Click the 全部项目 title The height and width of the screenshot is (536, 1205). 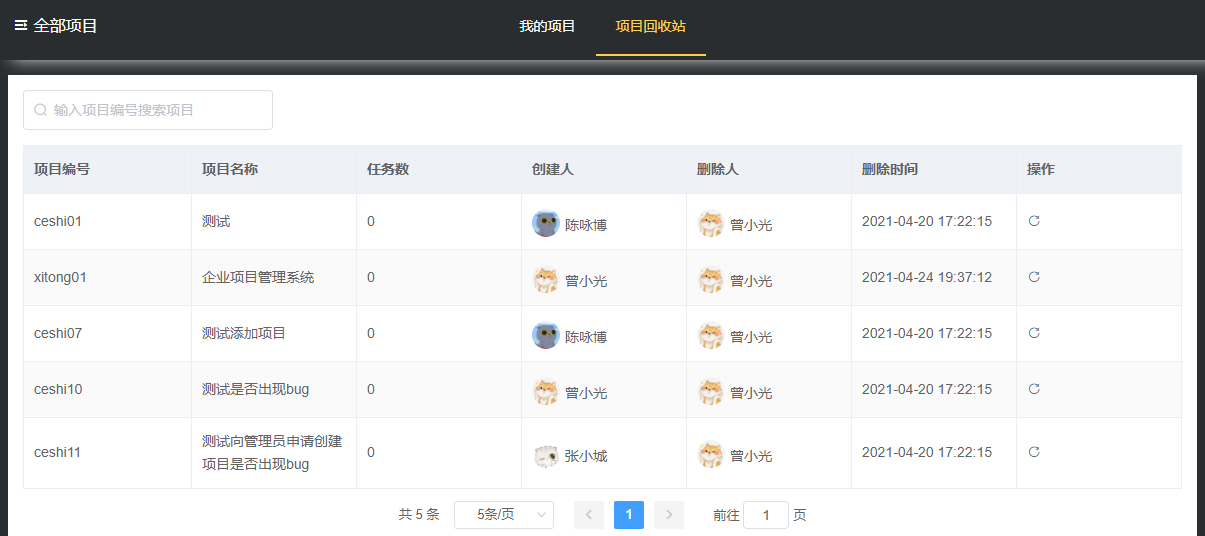66,26
